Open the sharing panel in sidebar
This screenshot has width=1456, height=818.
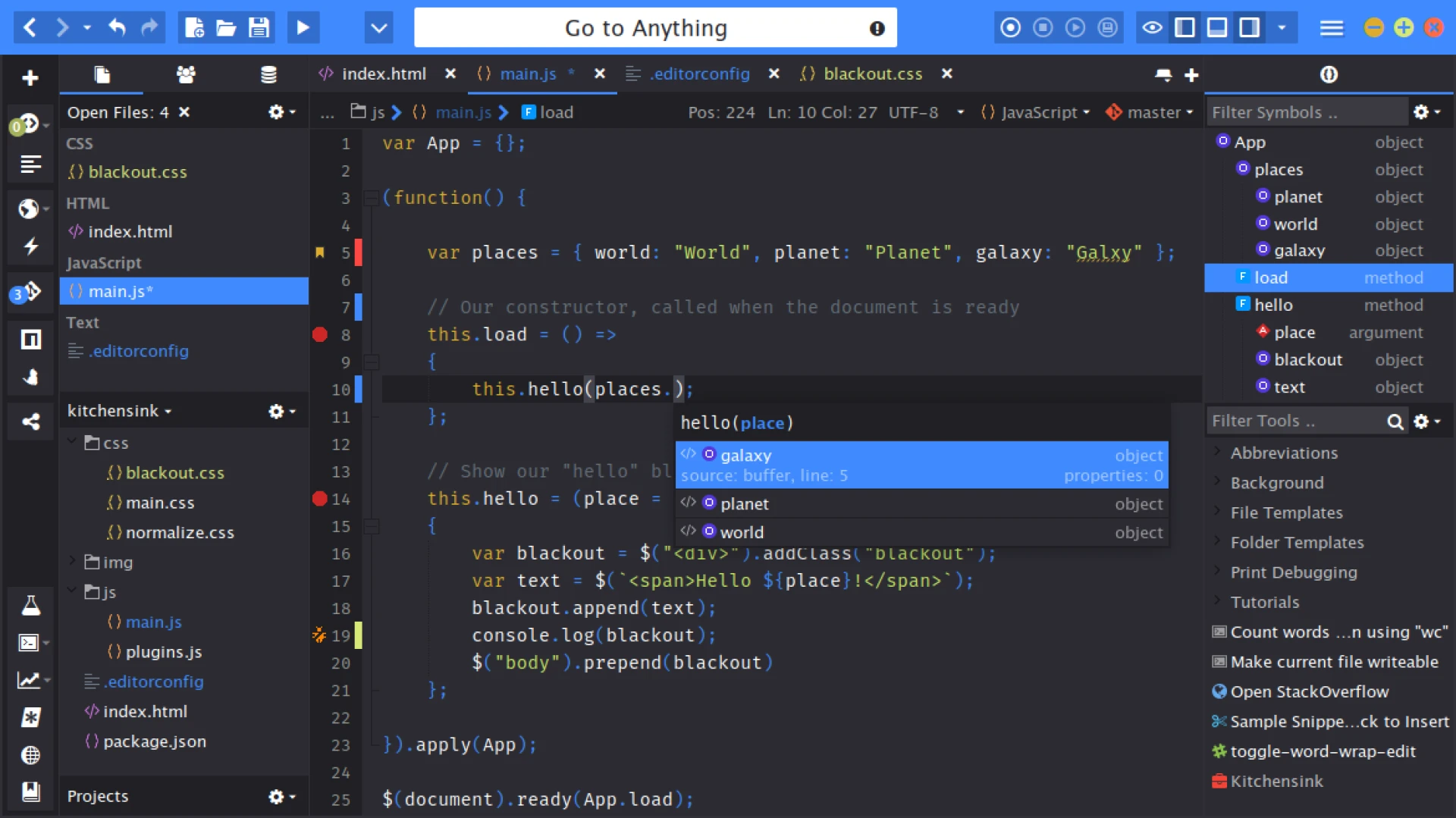[30, 422]
